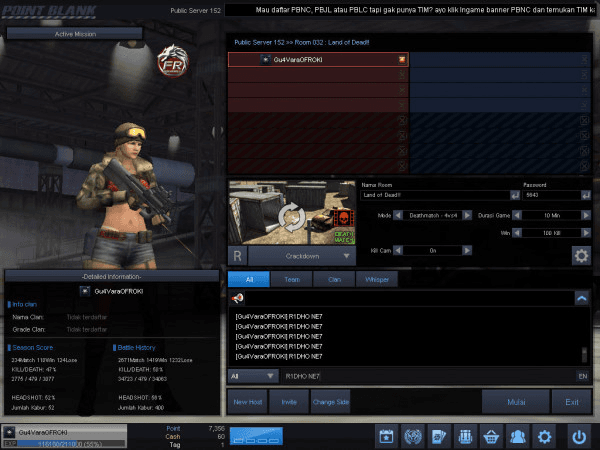Image resolution: width=600 pixels, height=450 pixels.
Task: Click the Change Side button
Action: tap(331, 402)
